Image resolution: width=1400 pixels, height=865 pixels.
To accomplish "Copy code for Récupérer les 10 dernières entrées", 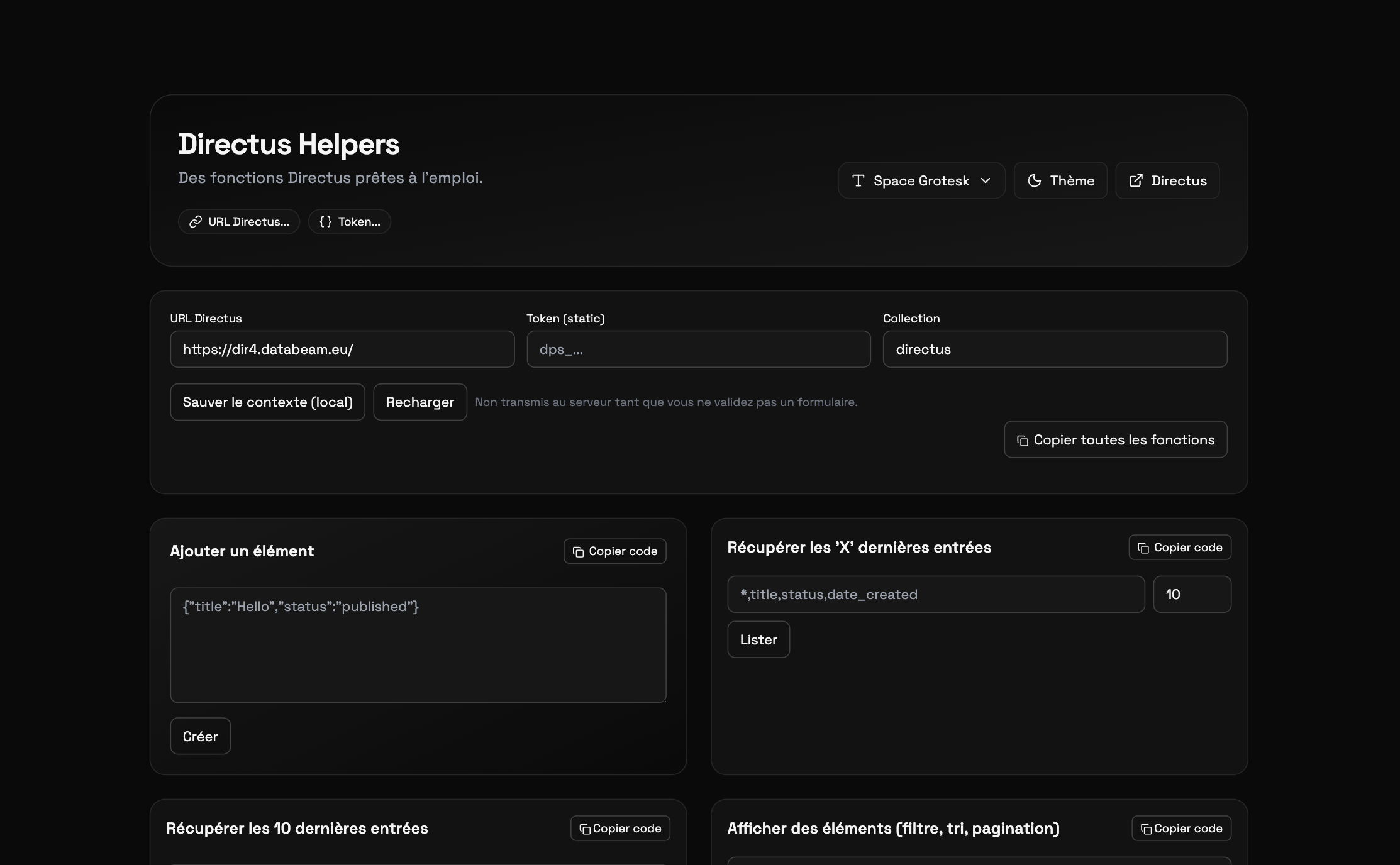I will pyautogui.click(x=620, y=829).
